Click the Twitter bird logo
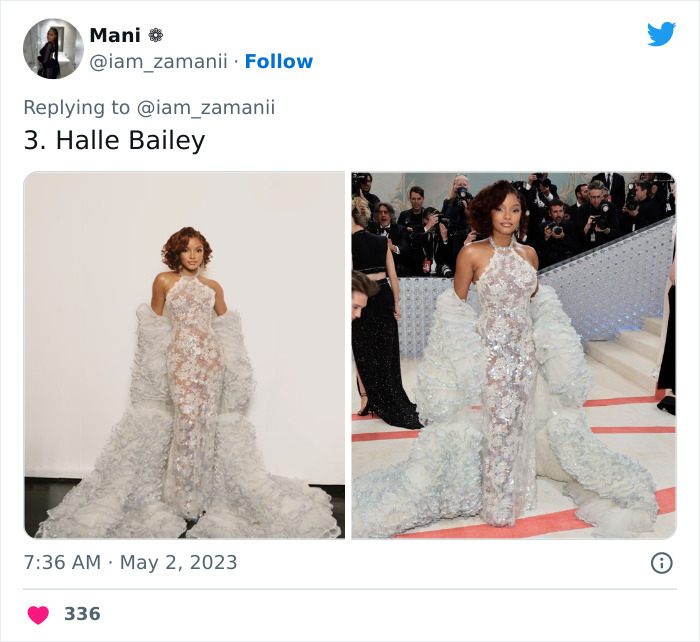Image resolution: width=700 pixels, height=642 pixels. (x=661, y=34)
